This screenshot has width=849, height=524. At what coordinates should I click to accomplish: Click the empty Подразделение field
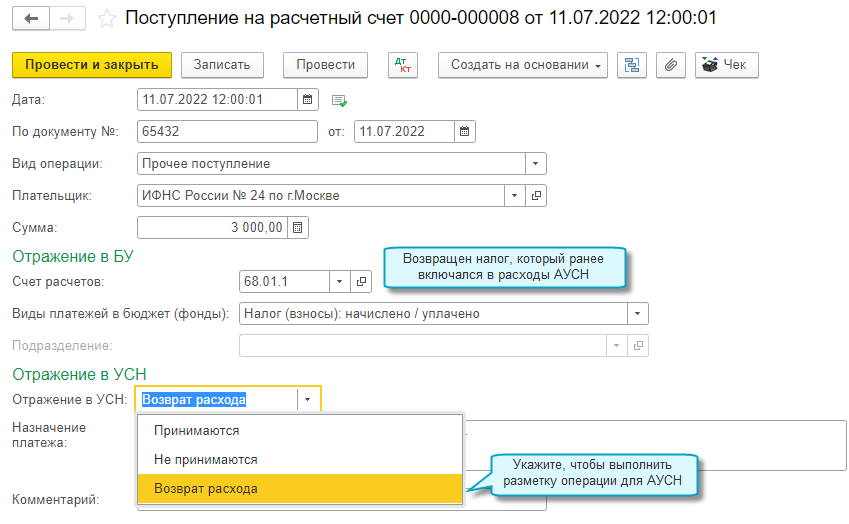click(422, 345)
